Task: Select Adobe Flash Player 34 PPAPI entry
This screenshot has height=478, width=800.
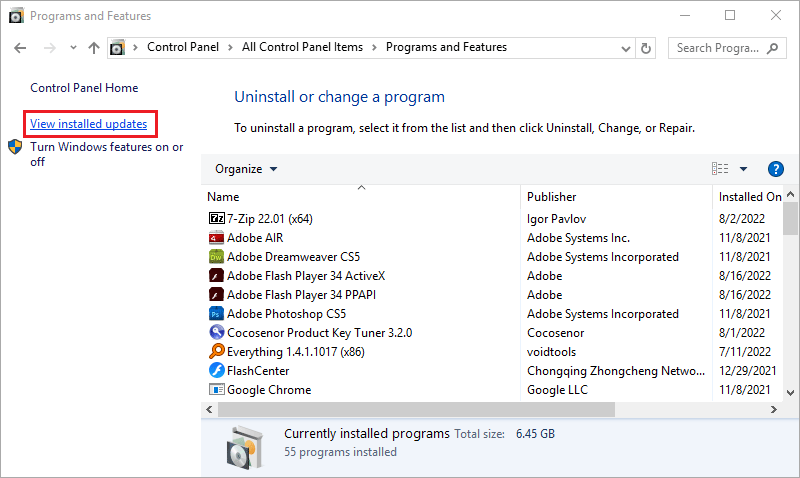Action: pyautogui.click(x=301, y=294)
